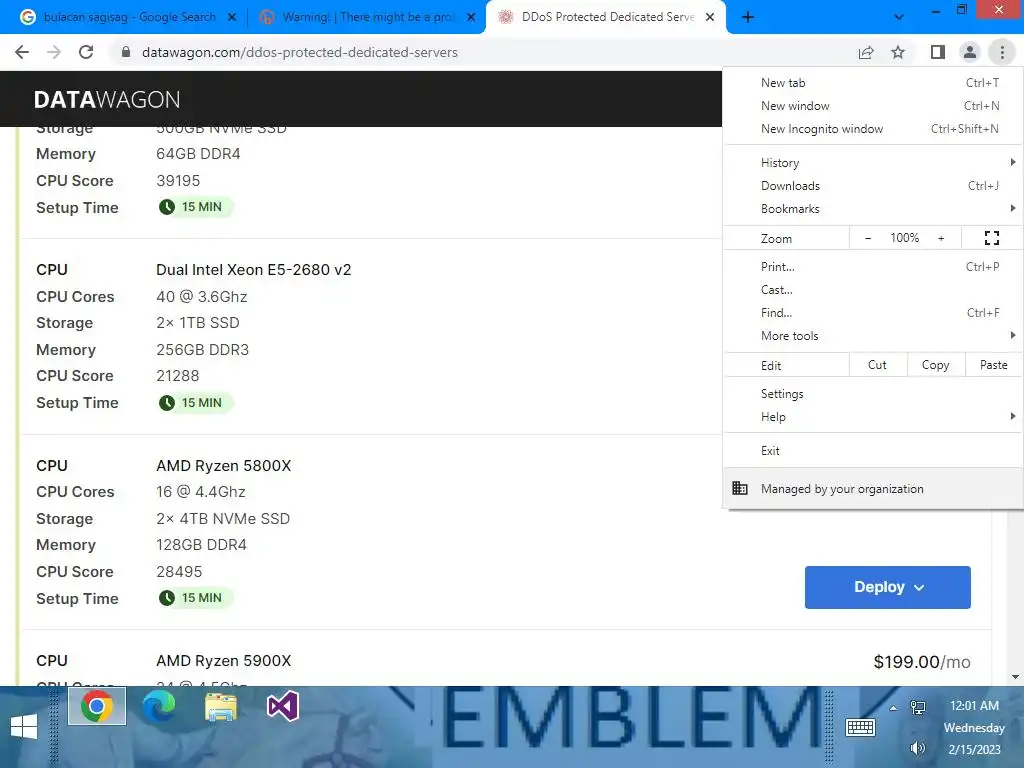
Task: Click the AMD Ryzen 5900X text
Action: pyautogui.click(x=223, y=661)
